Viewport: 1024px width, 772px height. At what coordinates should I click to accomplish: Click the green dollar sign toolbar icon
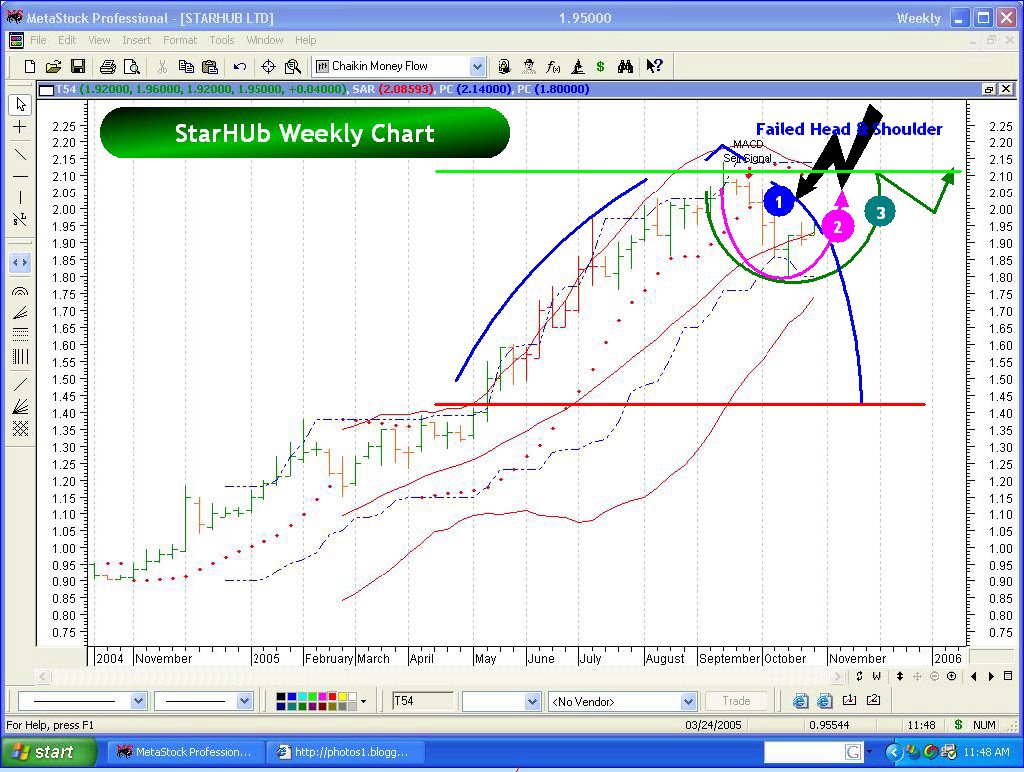[x=601, y=66]
